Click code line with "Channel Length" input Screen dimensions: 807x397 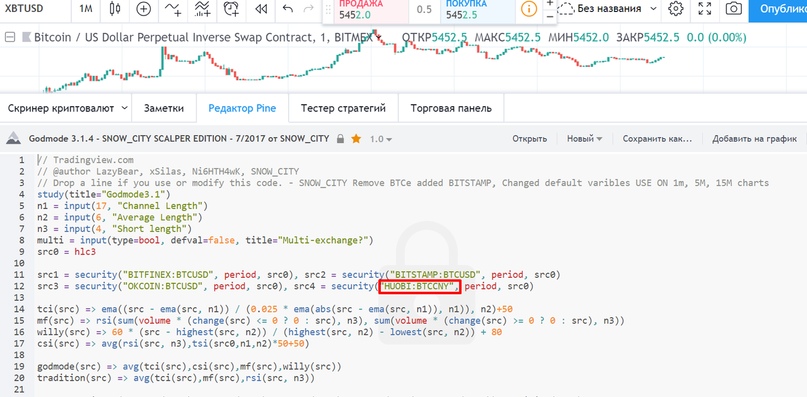[122, 206]
